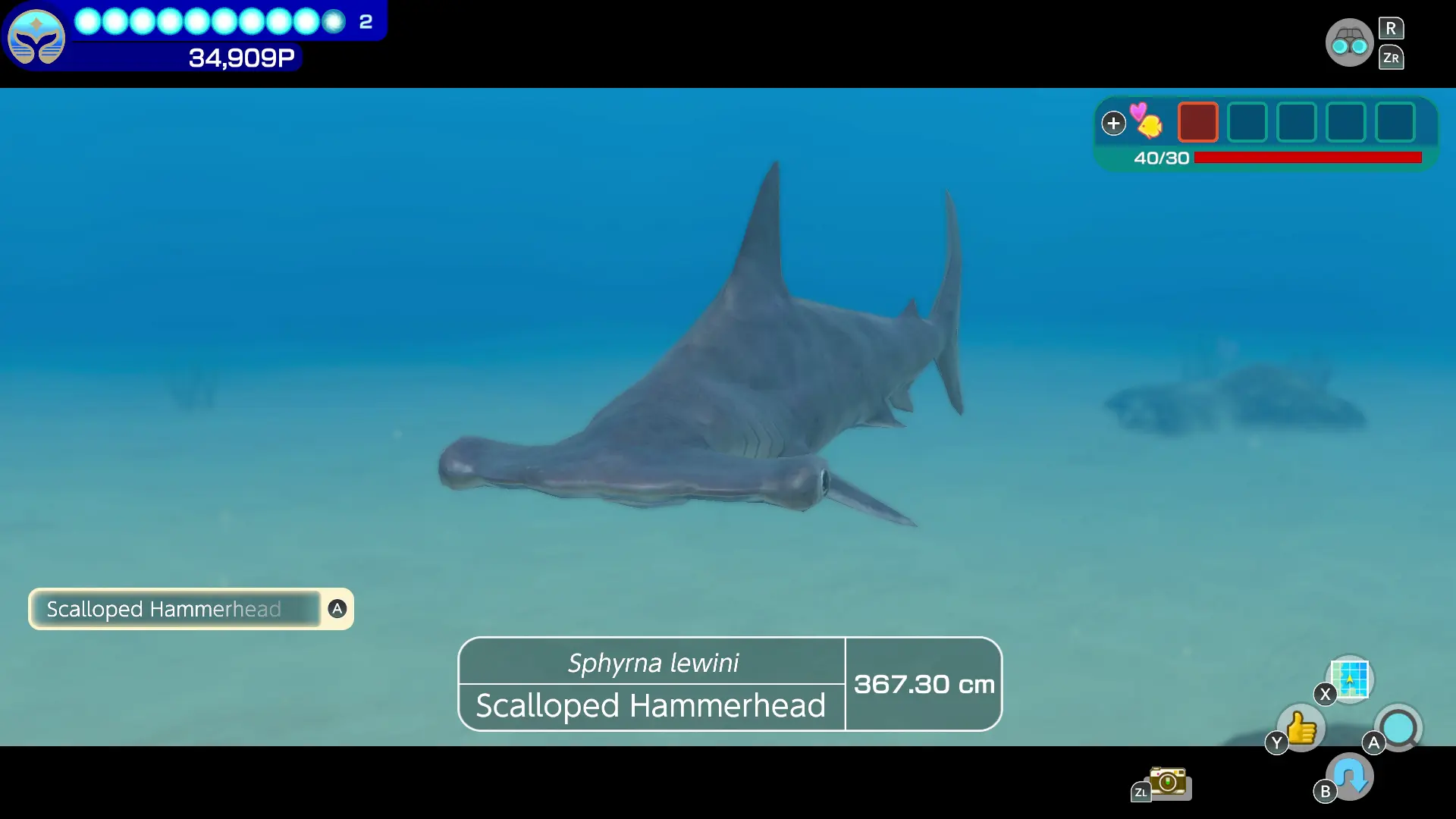Screen dimensions: 1456x819
Task: Open the camera photo mode icon
Action: tap(1169, 782)
